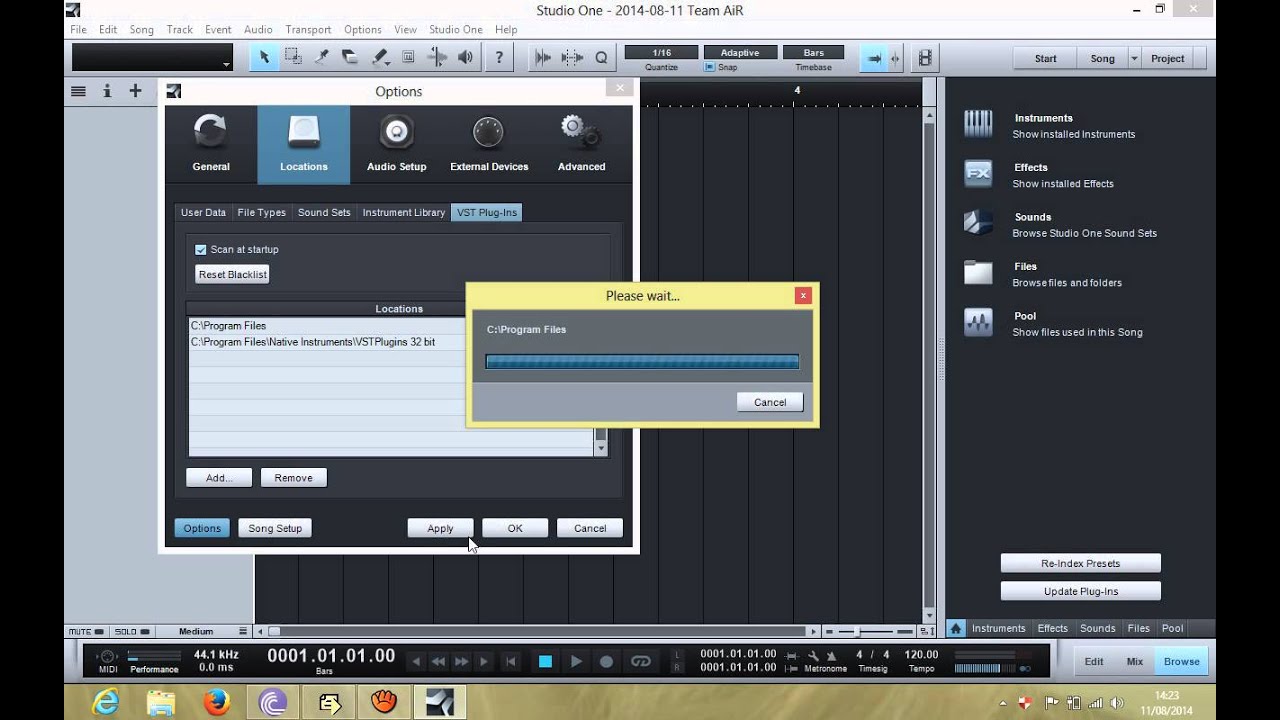Open Internet Explorer from taskbar
Screen dimensions: 1280x720
(x=105, y=702)
